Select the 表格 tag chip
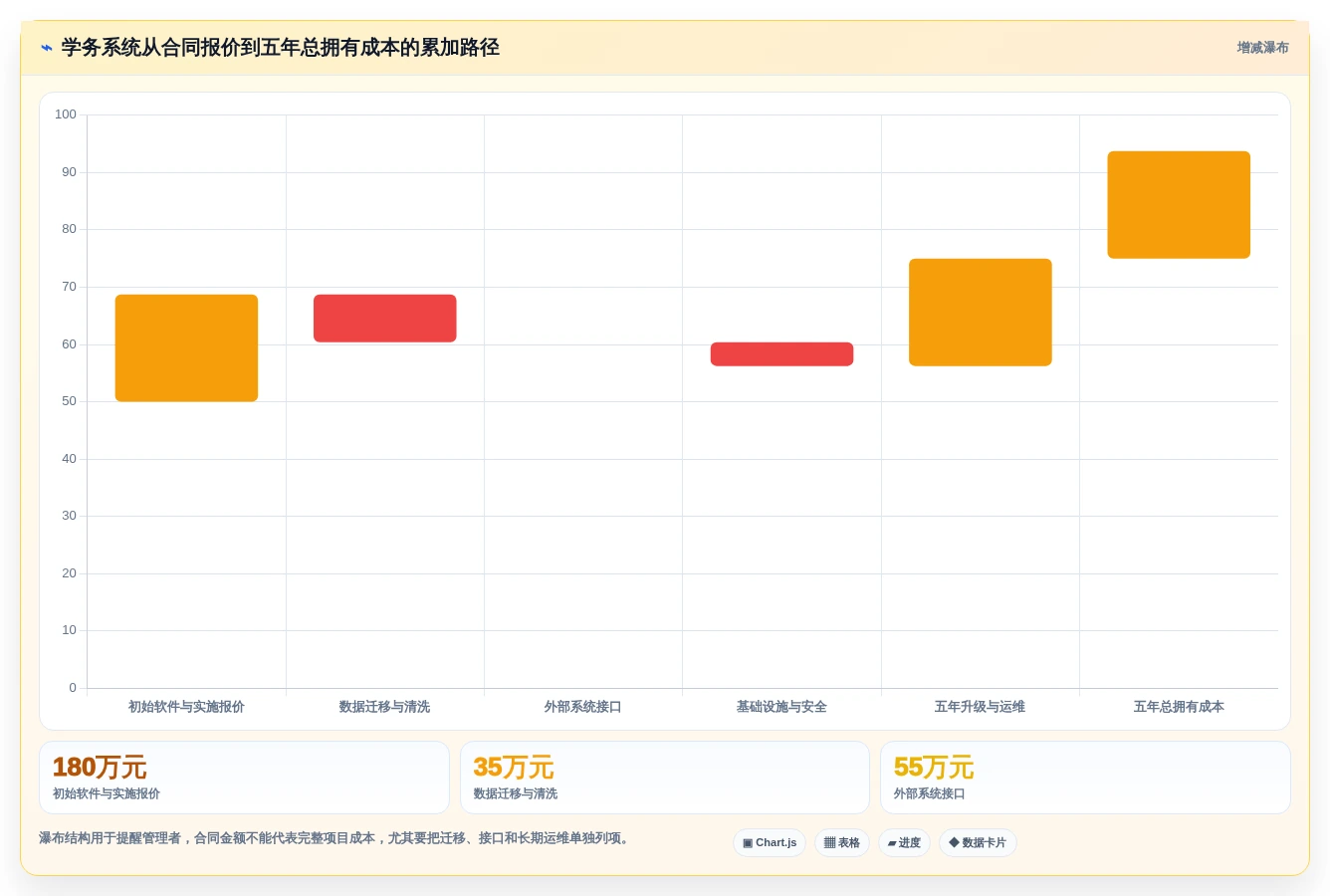 (x=842, y=843)
